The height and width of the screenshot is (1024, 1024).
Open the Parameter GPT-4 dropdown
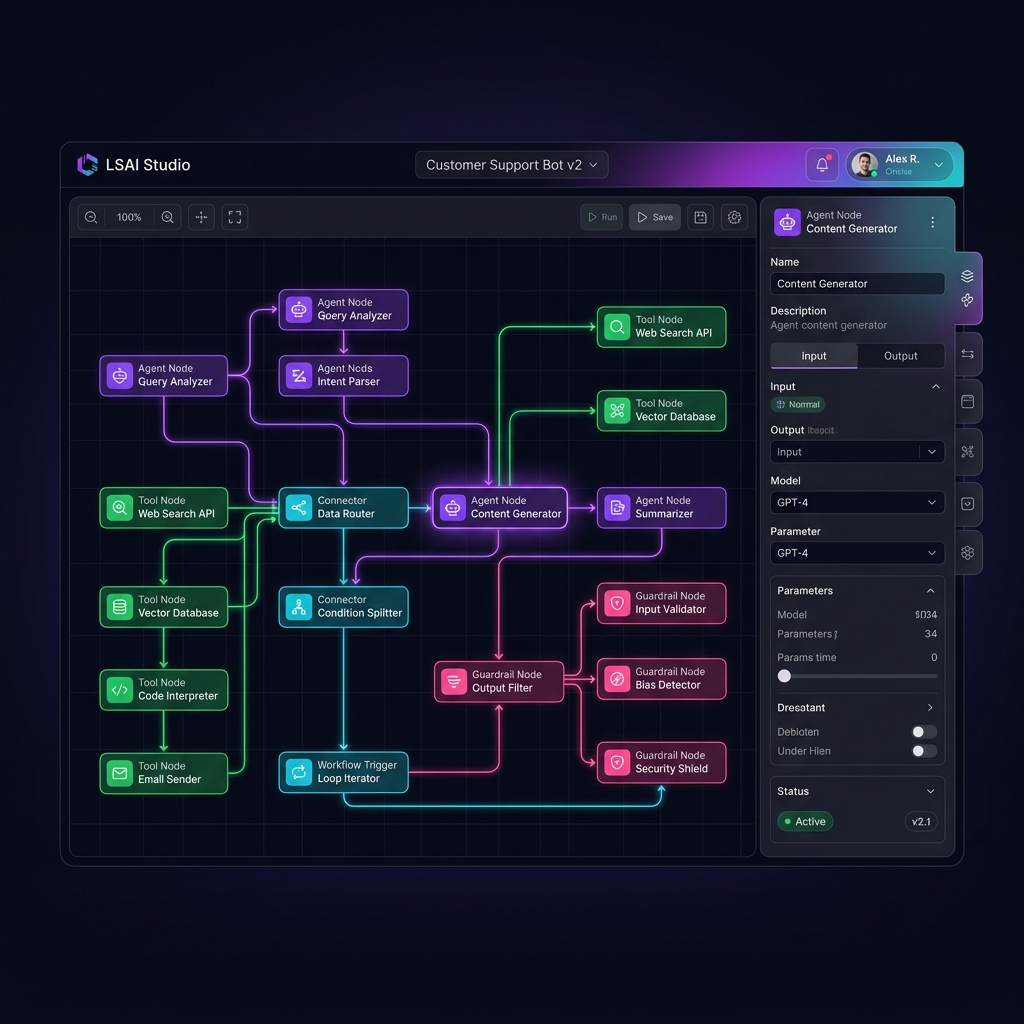pyautogui.click(x=857, y=553)
